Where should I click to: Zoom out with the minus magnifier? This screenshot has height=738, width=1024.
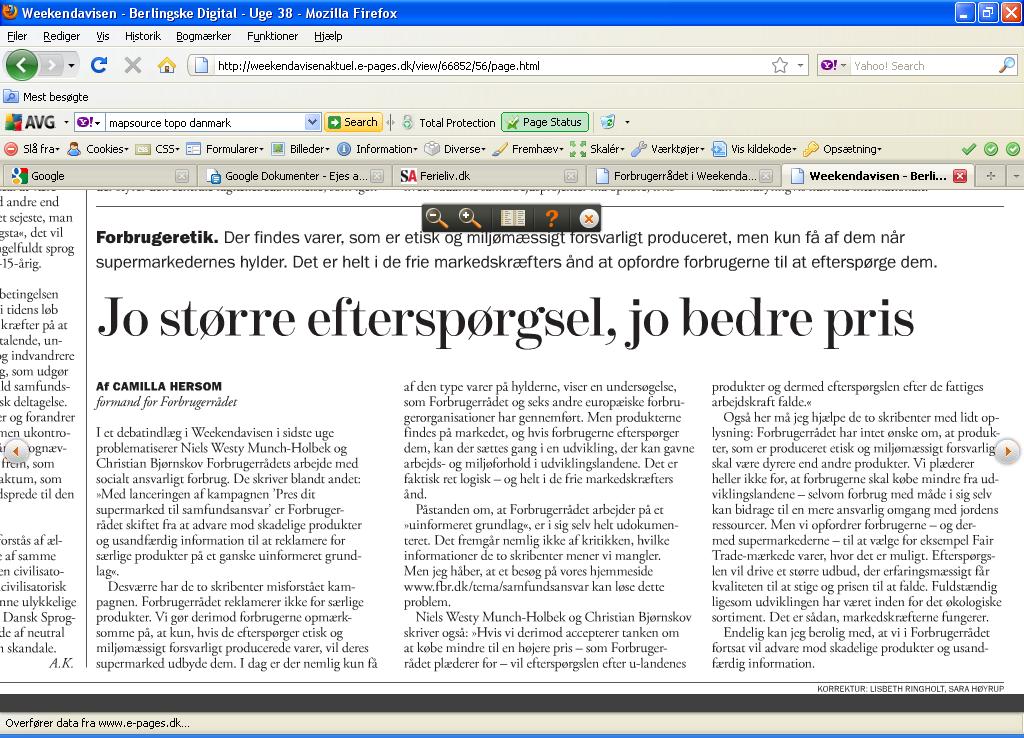pyautogui.click(x=436, y=218)
